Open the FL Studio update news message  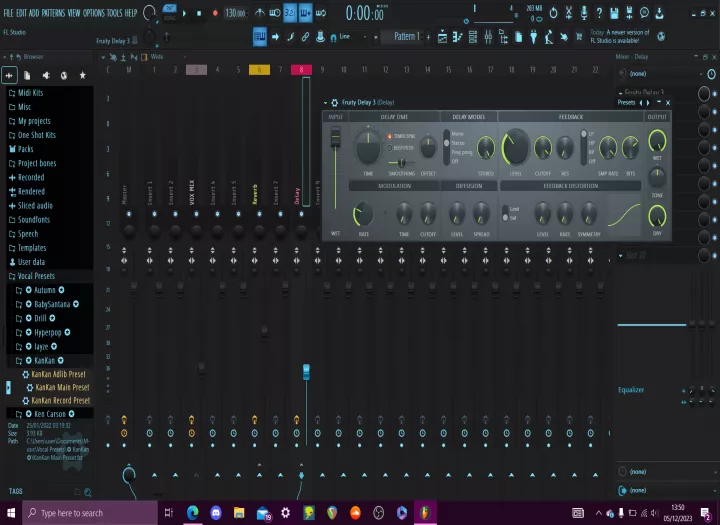point(620,36)
